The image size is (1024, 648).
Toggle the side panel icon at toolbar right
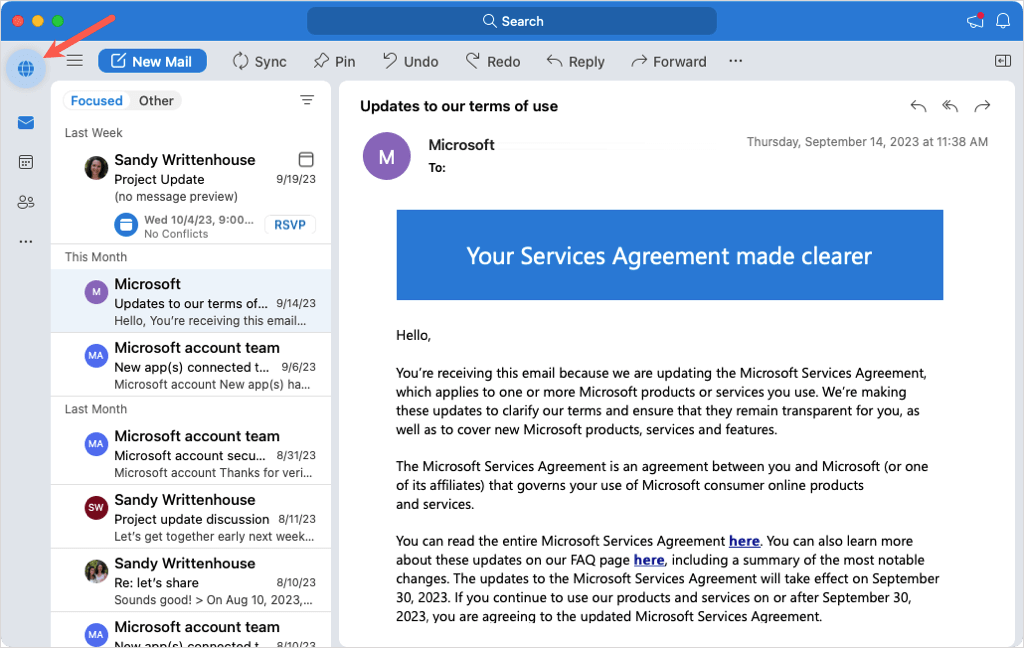(1002, 61)
